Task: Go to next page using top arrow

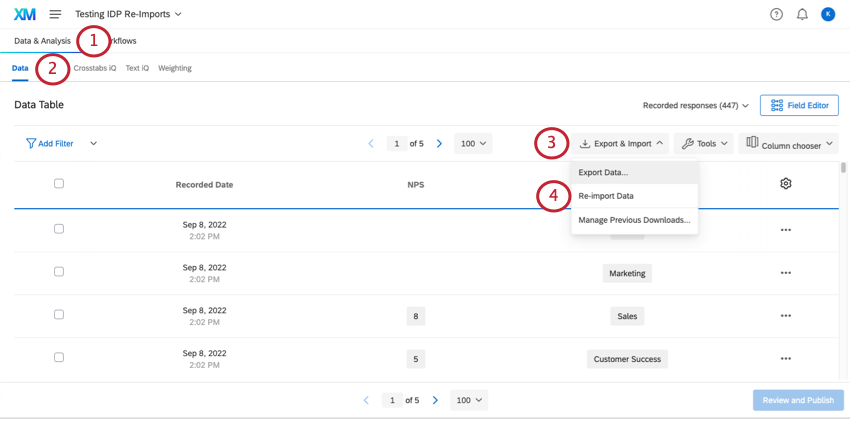Action: pyautogui.click(x=439, y=144)
